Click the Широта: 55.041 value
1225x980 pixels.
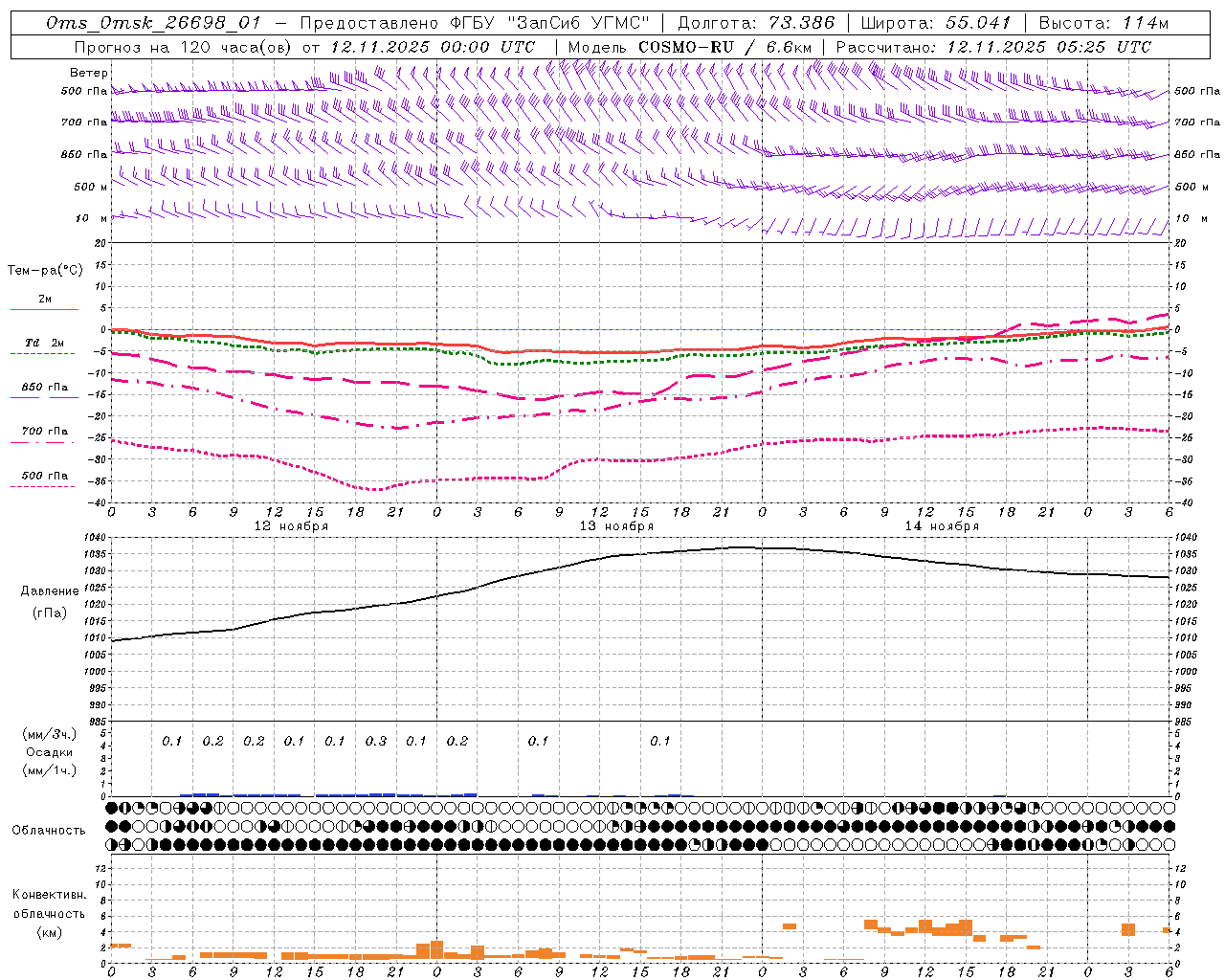(936, 23)
